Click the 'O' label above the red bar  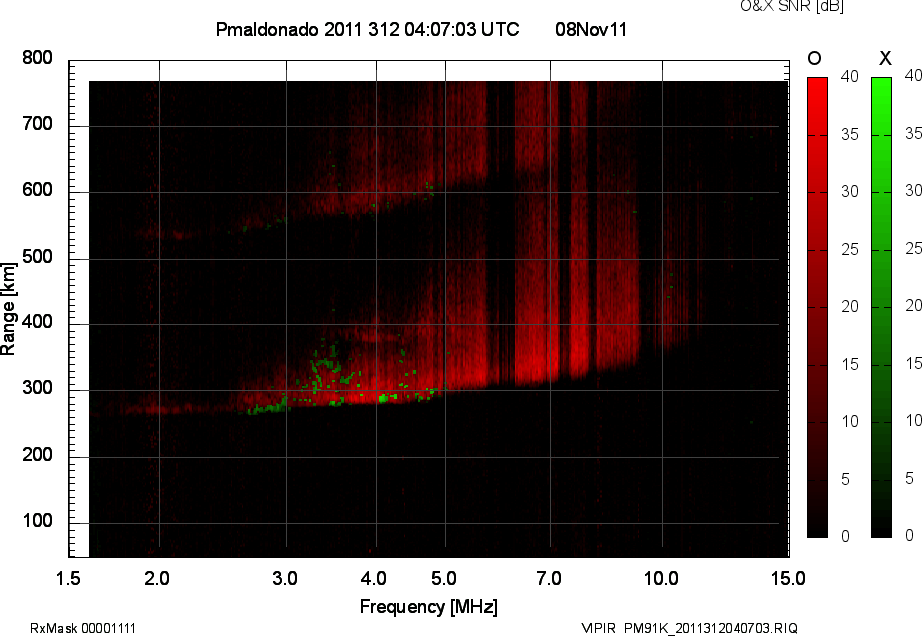click(x=814, y=58)
